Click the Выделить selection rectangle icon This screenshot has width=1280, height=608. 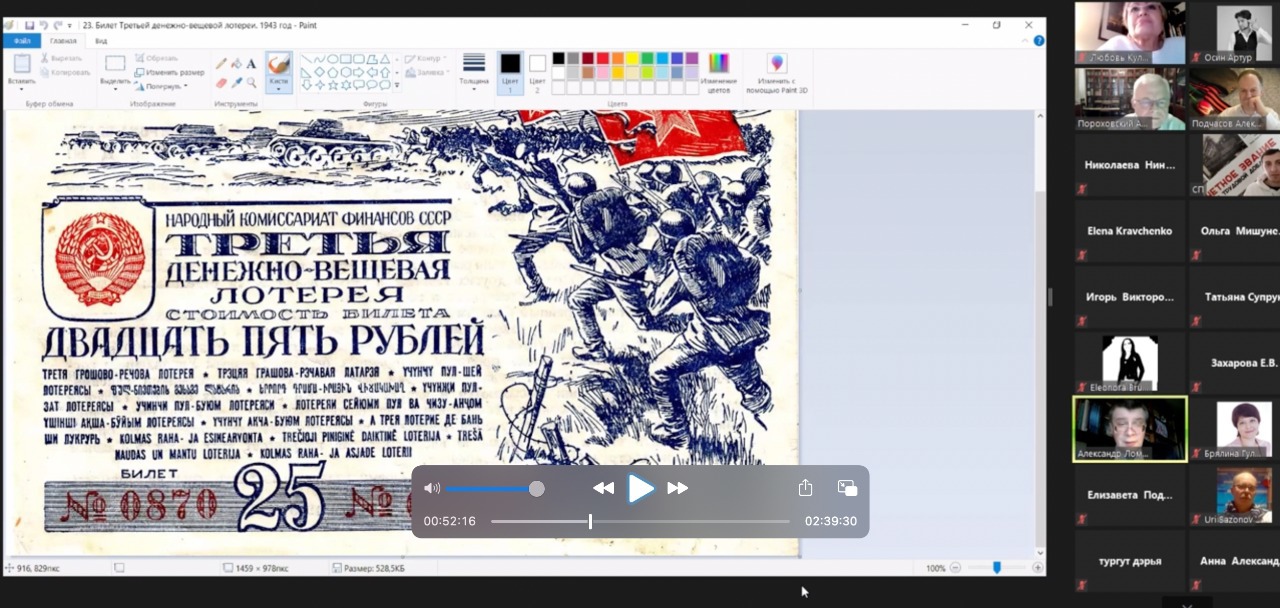[x=115, y=63]
